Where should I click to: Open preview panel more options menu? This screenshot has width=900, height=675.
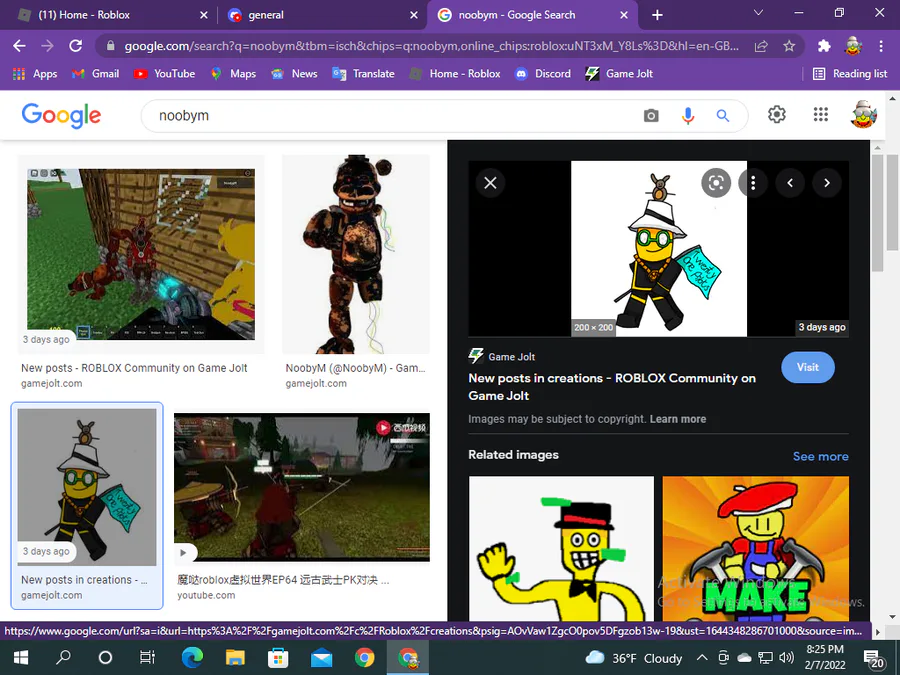753,183
